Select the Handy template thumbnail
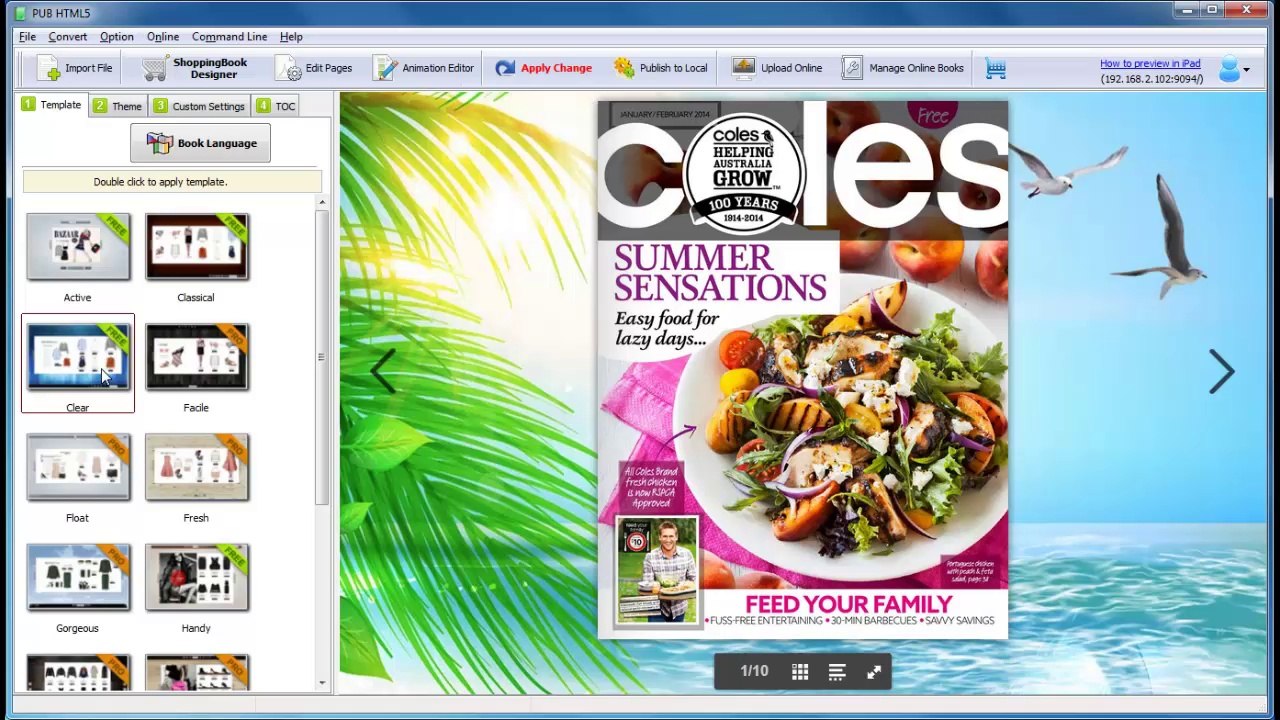 tap(196, 577)
